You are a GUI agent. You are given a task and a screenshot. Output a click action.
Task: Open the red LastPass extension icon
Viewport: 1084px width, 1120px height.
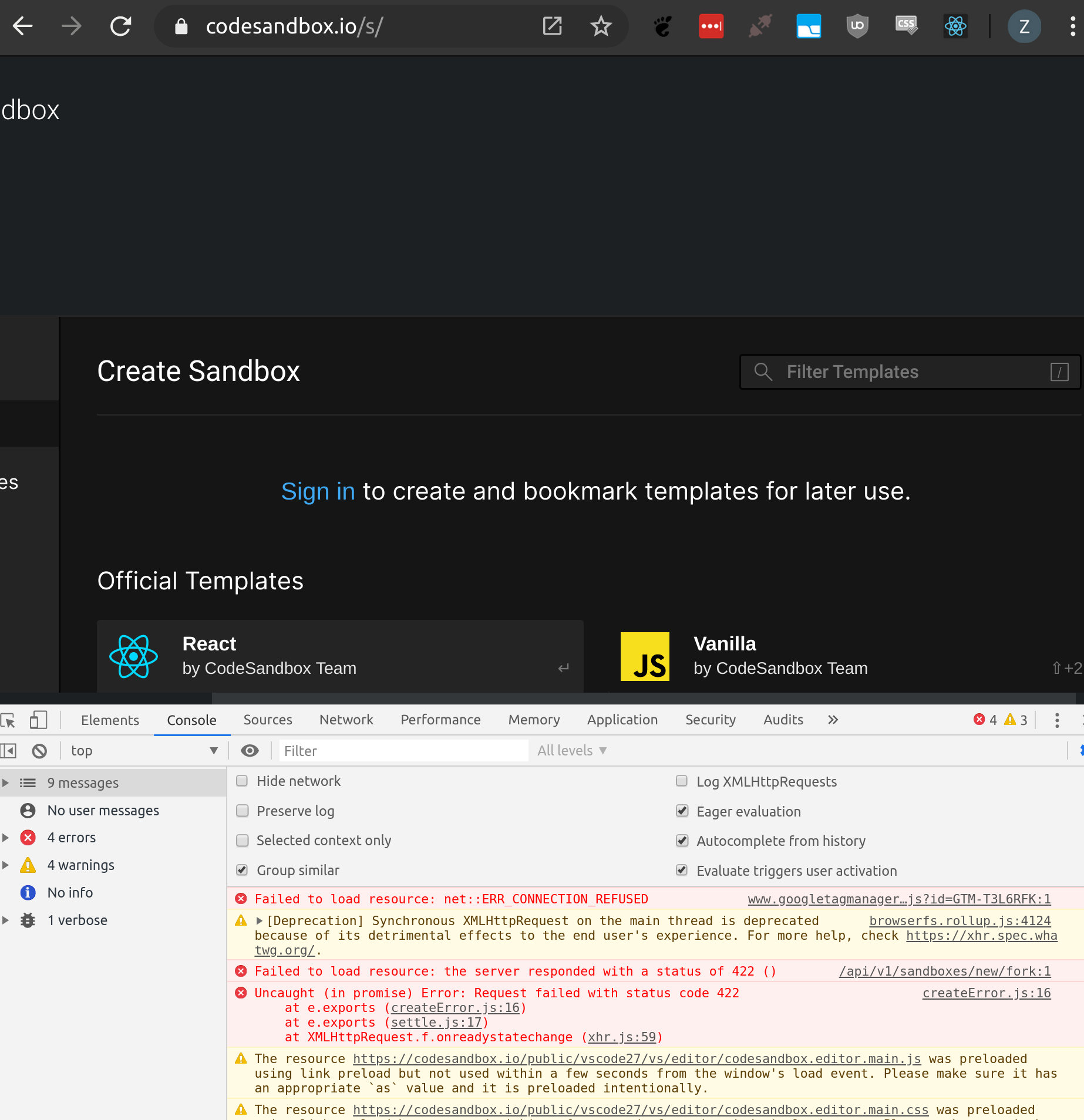(x=711, y=26)
